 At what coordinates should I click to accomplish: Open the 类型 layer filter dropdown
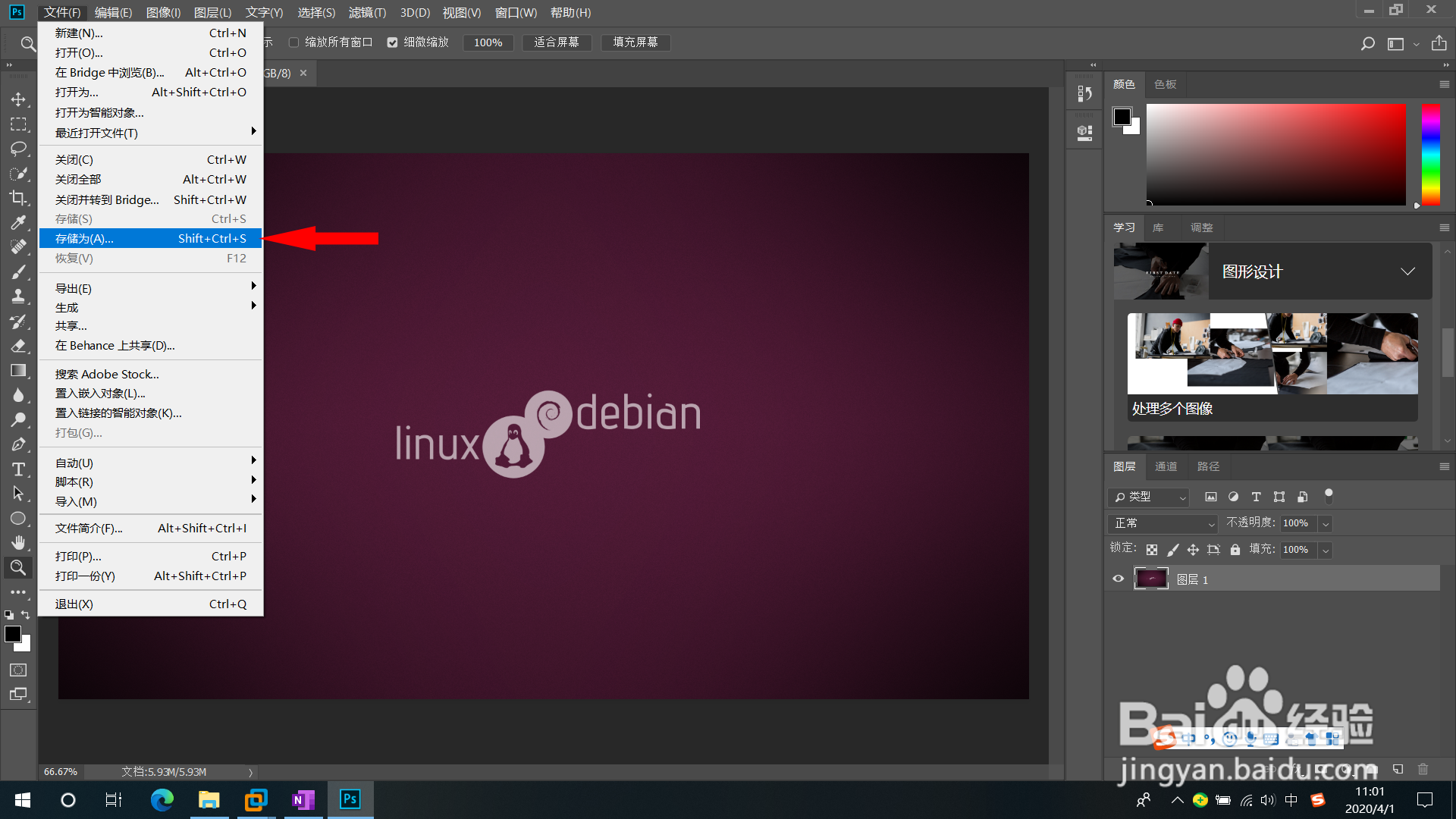(1148, 497)
